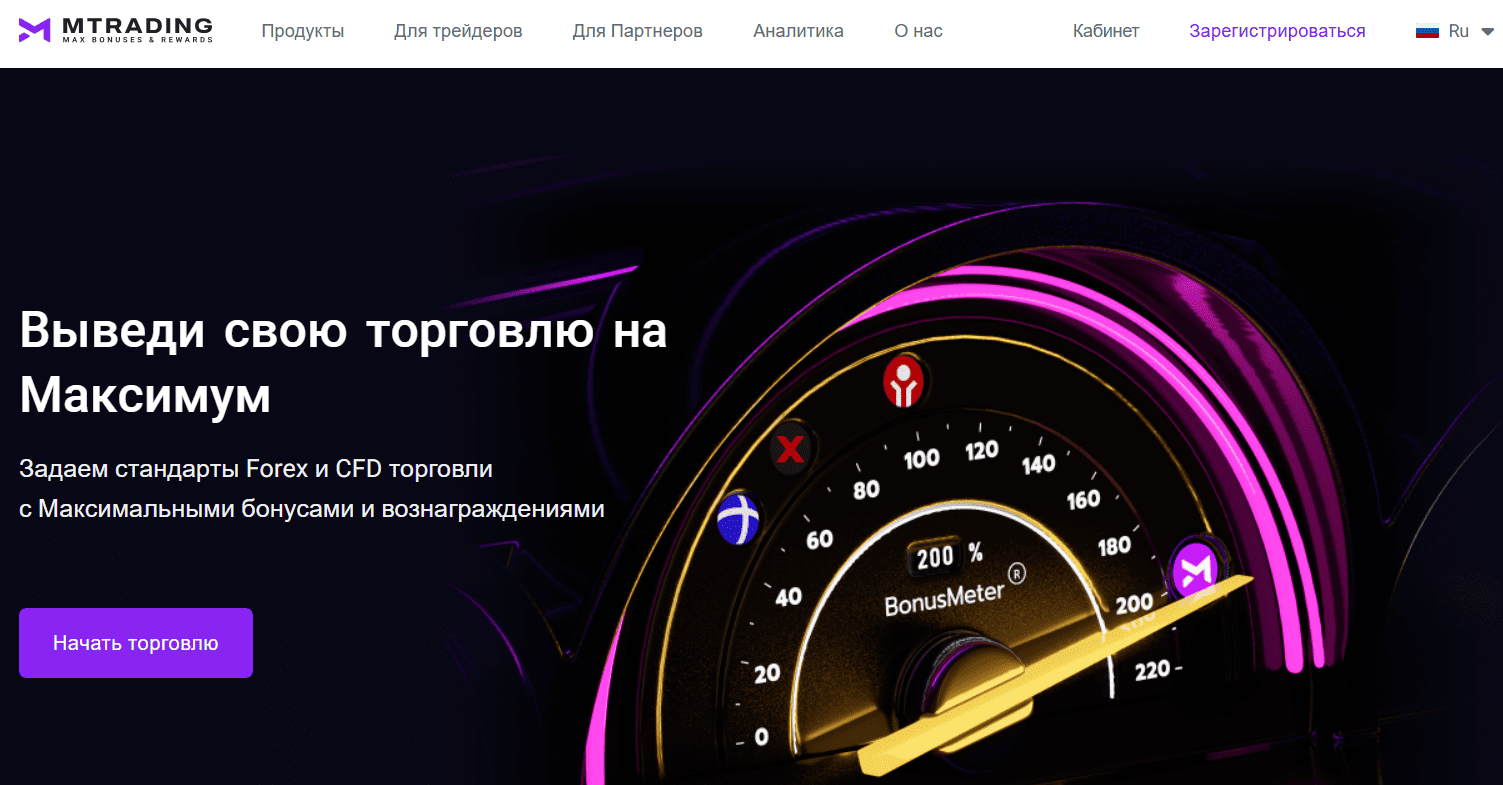The image size is (1503, 785).
Task: Click the gauge mark 0
Action: [762, 738]
